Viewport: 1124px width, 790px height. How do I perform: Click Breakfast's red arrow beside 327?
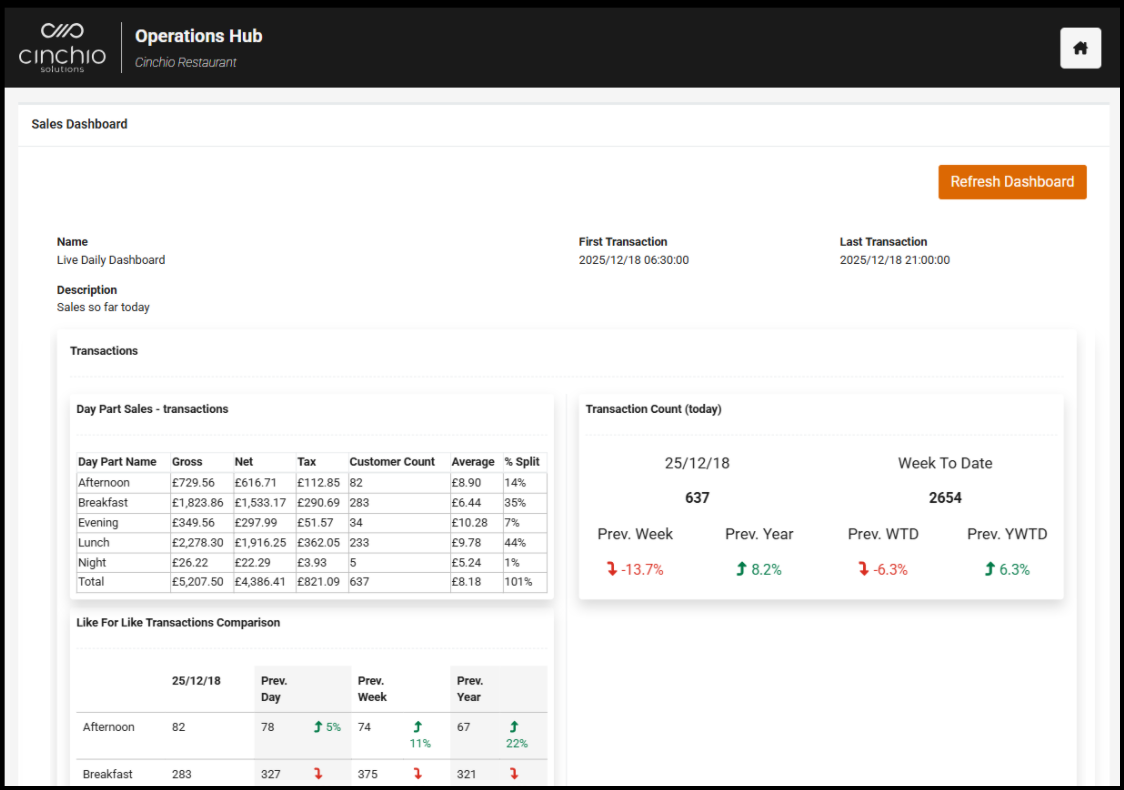[x=318, y=774]
